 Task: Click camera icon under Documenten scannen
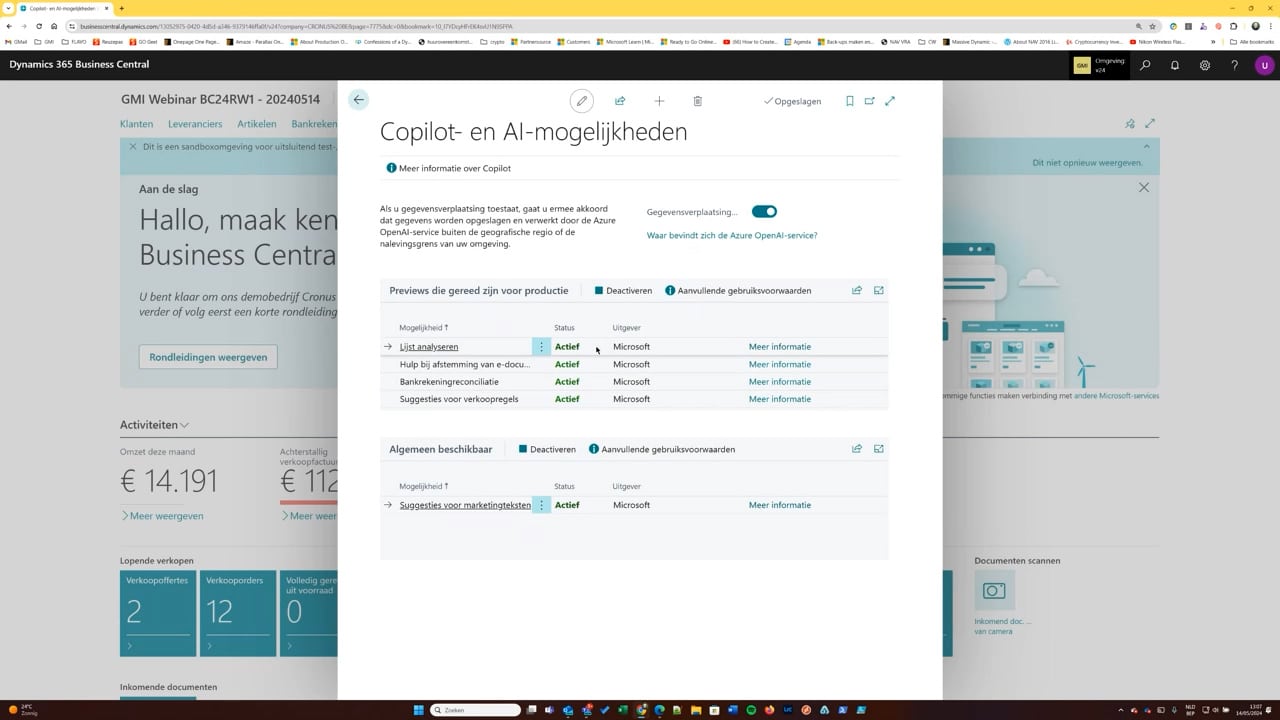coord(994,590)
